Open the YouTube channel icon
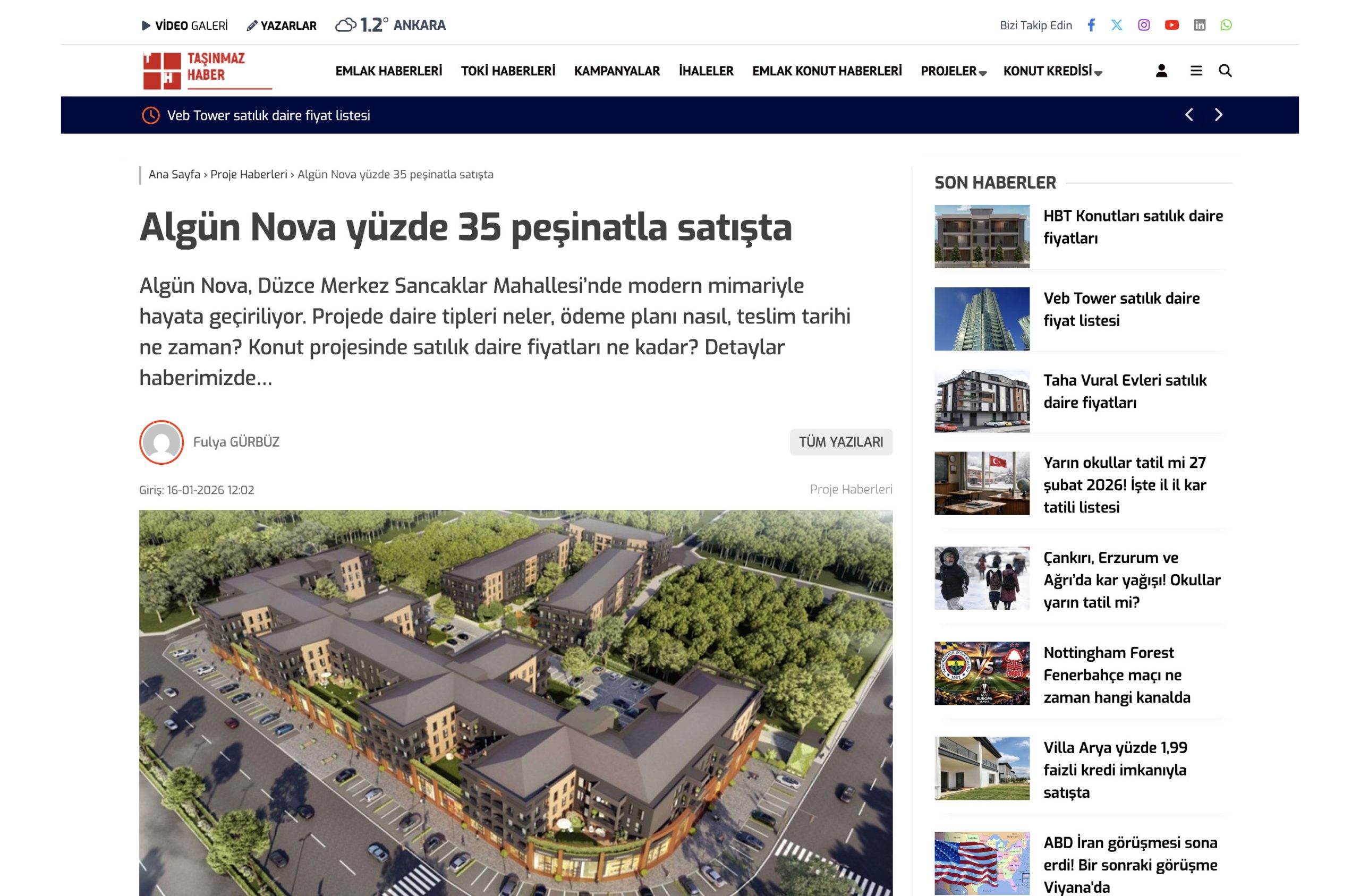Viewport: 1360px width, 896px height. click(x=1172, y=25)
